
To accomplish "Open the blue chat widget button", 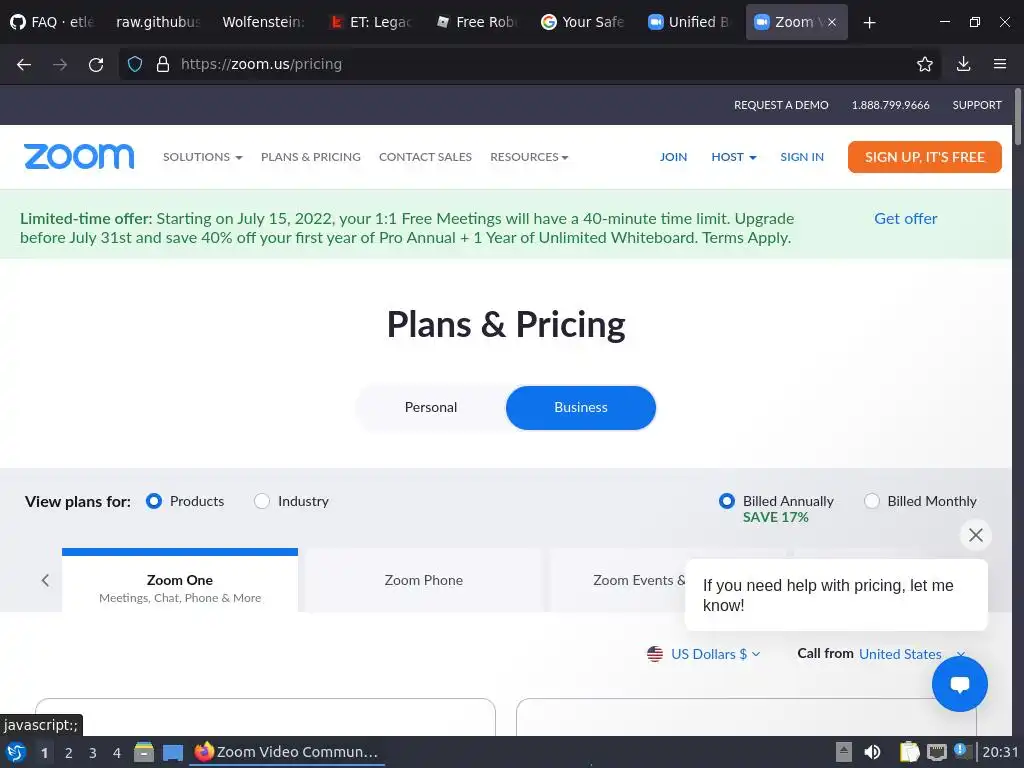I will point(959,684).
